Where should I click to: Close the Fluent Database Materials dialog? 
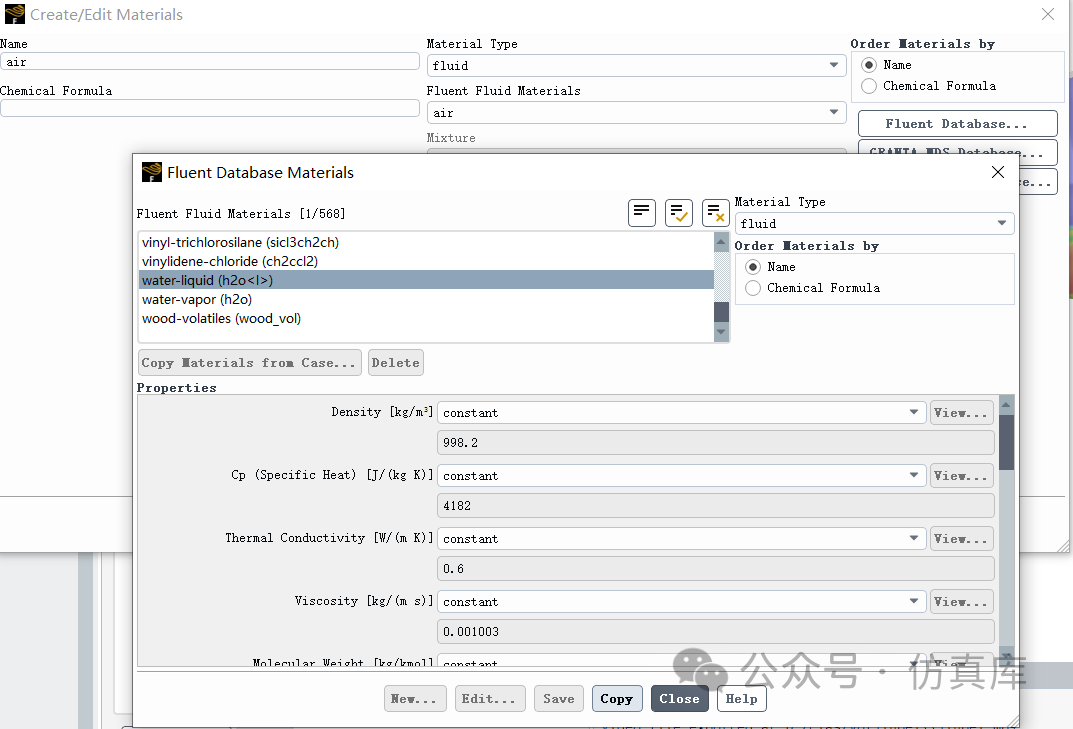998,172
